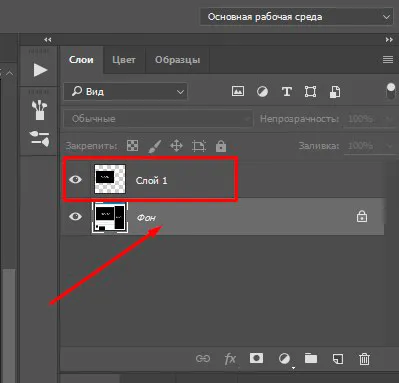Open the Brush Settings sliders icon
The height and width of the screenshot is (383, 399).
tap(39, 138)
